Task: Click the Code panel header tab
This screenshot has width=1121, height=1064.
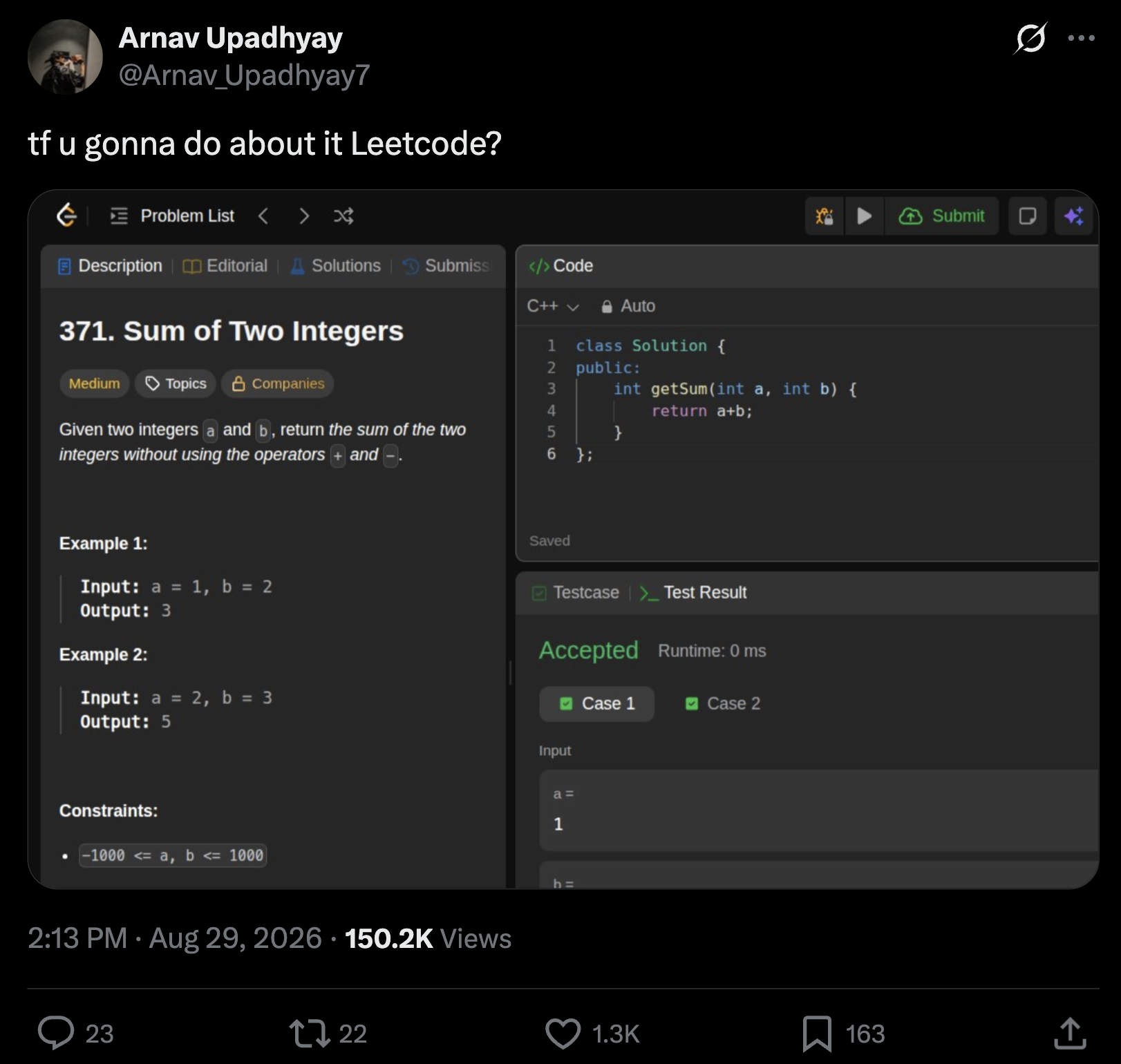Action: coord(560,266)
